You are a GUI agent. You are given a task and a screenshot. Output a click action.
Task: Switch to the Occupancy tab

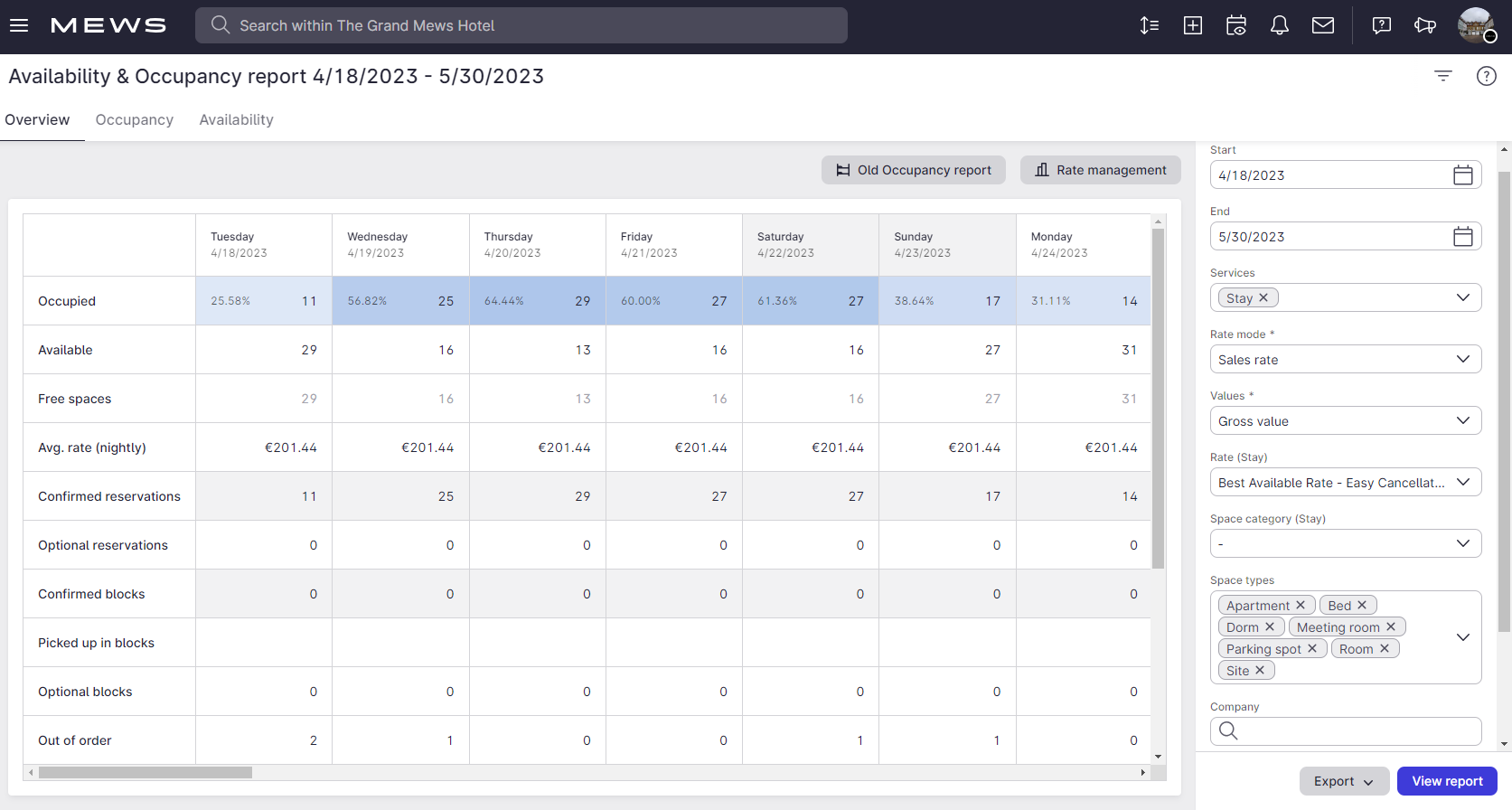coord(134,120)
